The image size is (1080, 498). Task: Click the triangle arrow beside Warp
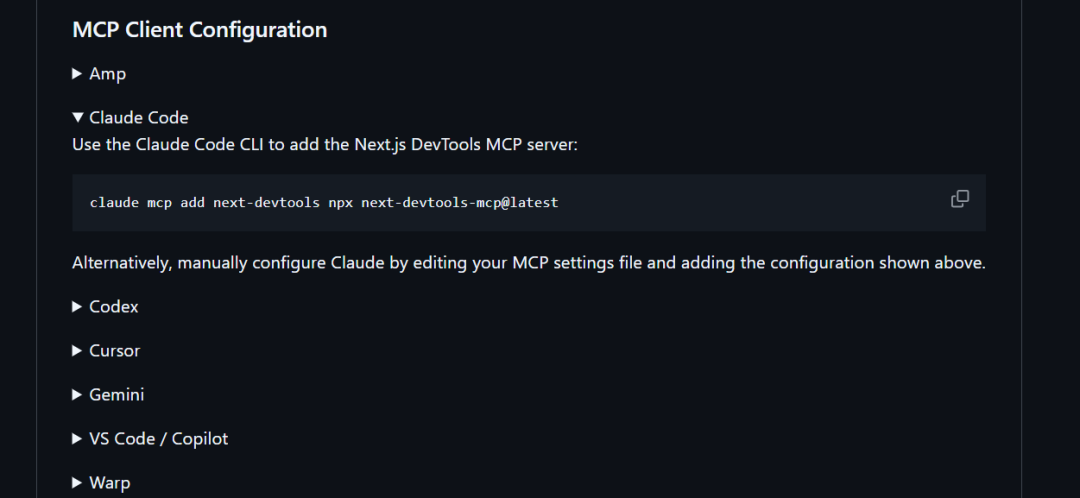pos(77,483)
